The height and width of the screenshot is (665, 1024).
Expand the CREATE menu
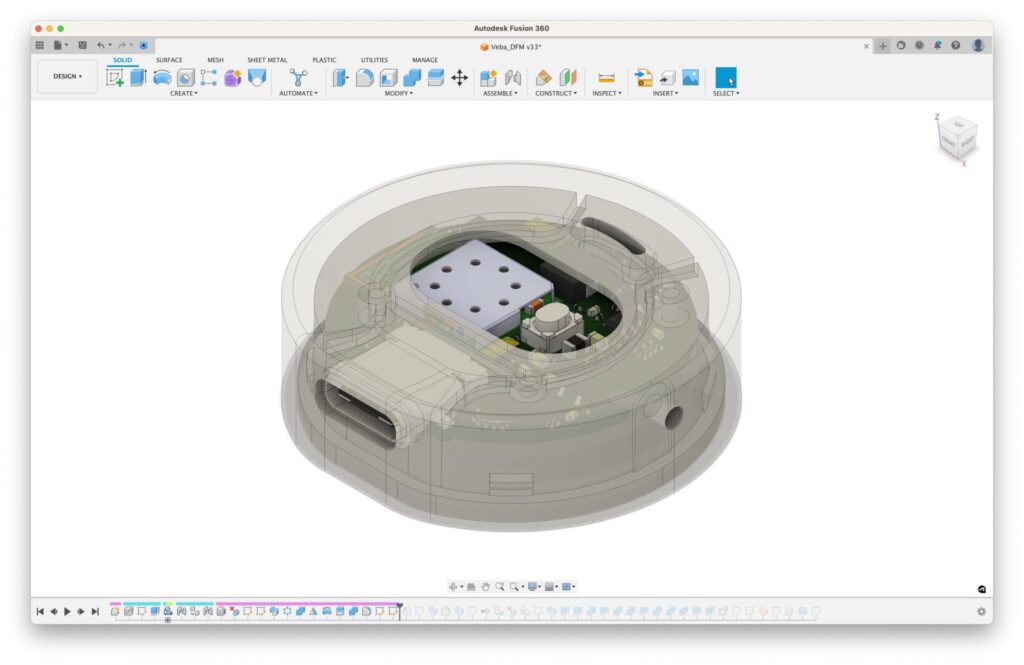(184, 93)
